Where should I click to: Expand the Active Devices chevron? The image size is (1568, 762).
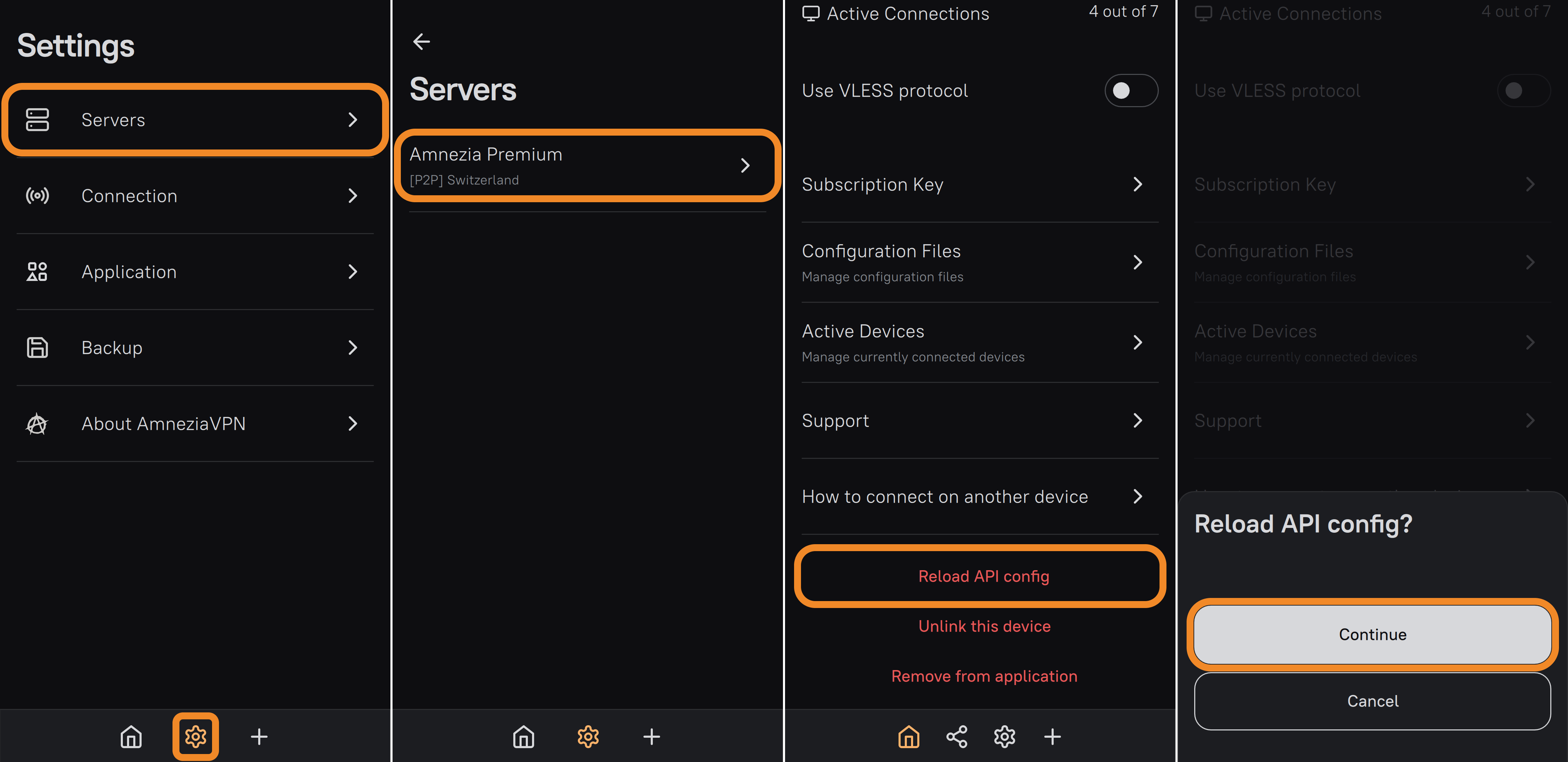coord(1137,342)
